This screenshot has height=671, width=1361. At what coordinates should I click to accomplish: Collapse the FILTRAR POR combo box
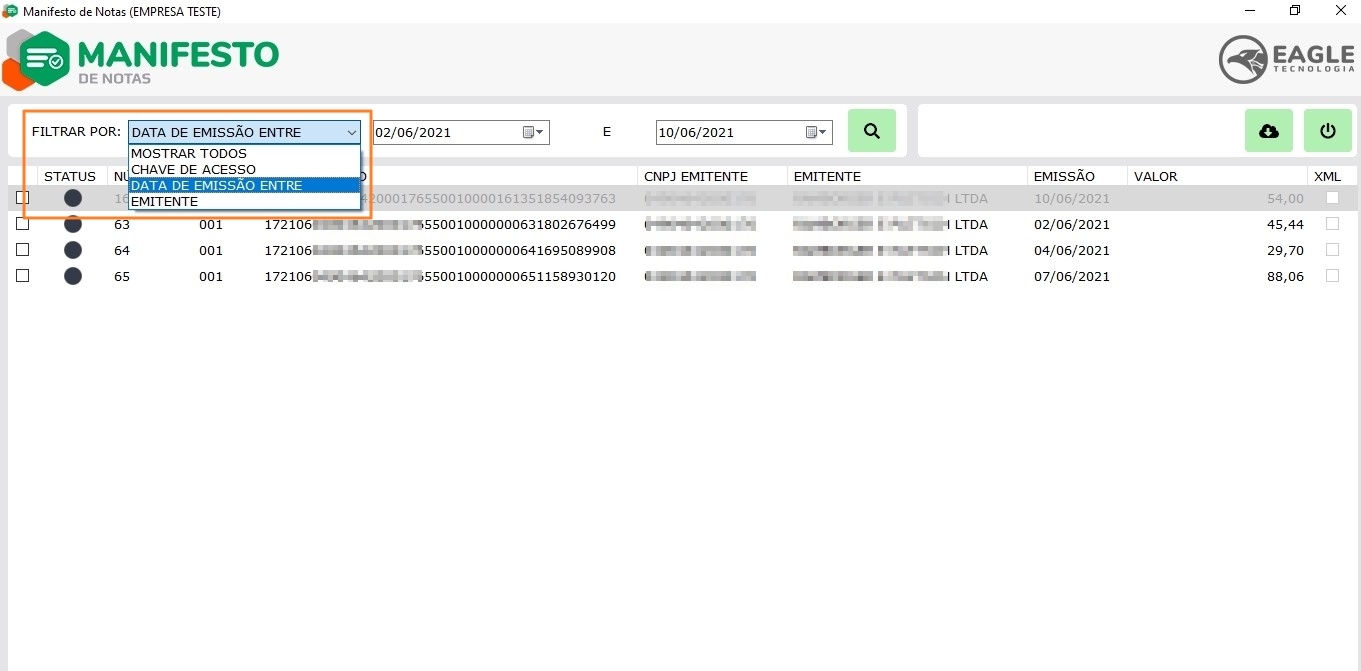[351, 132]
